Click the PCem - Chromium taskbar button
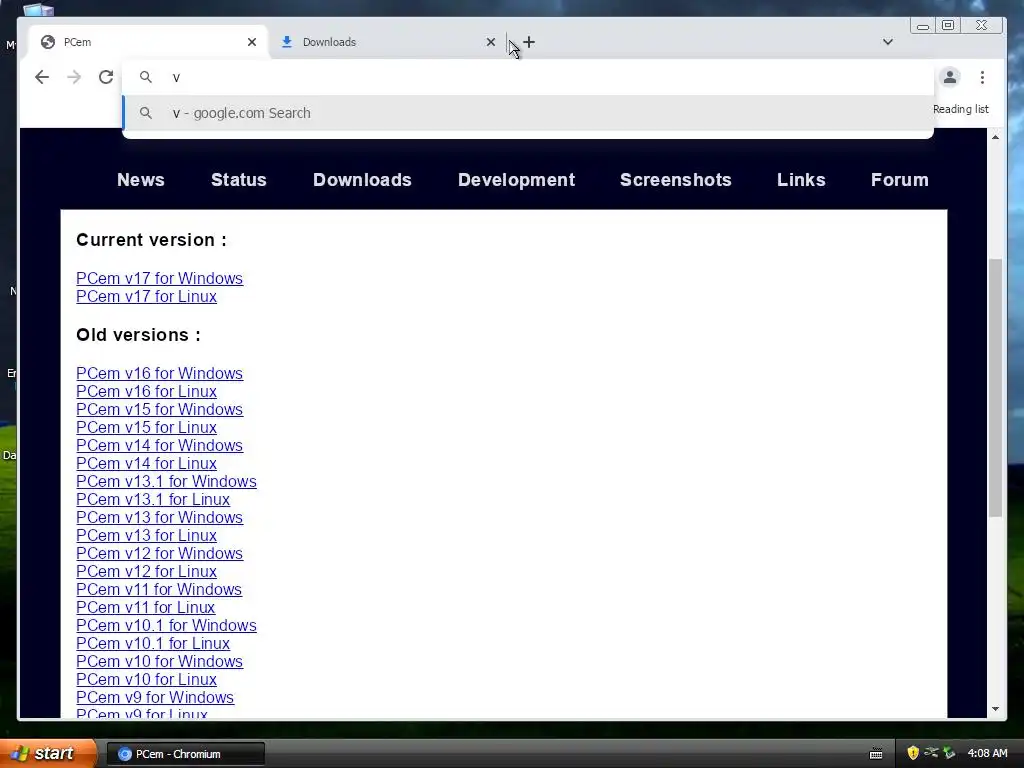Screen dimensions: 1024x768 [185, 754]
